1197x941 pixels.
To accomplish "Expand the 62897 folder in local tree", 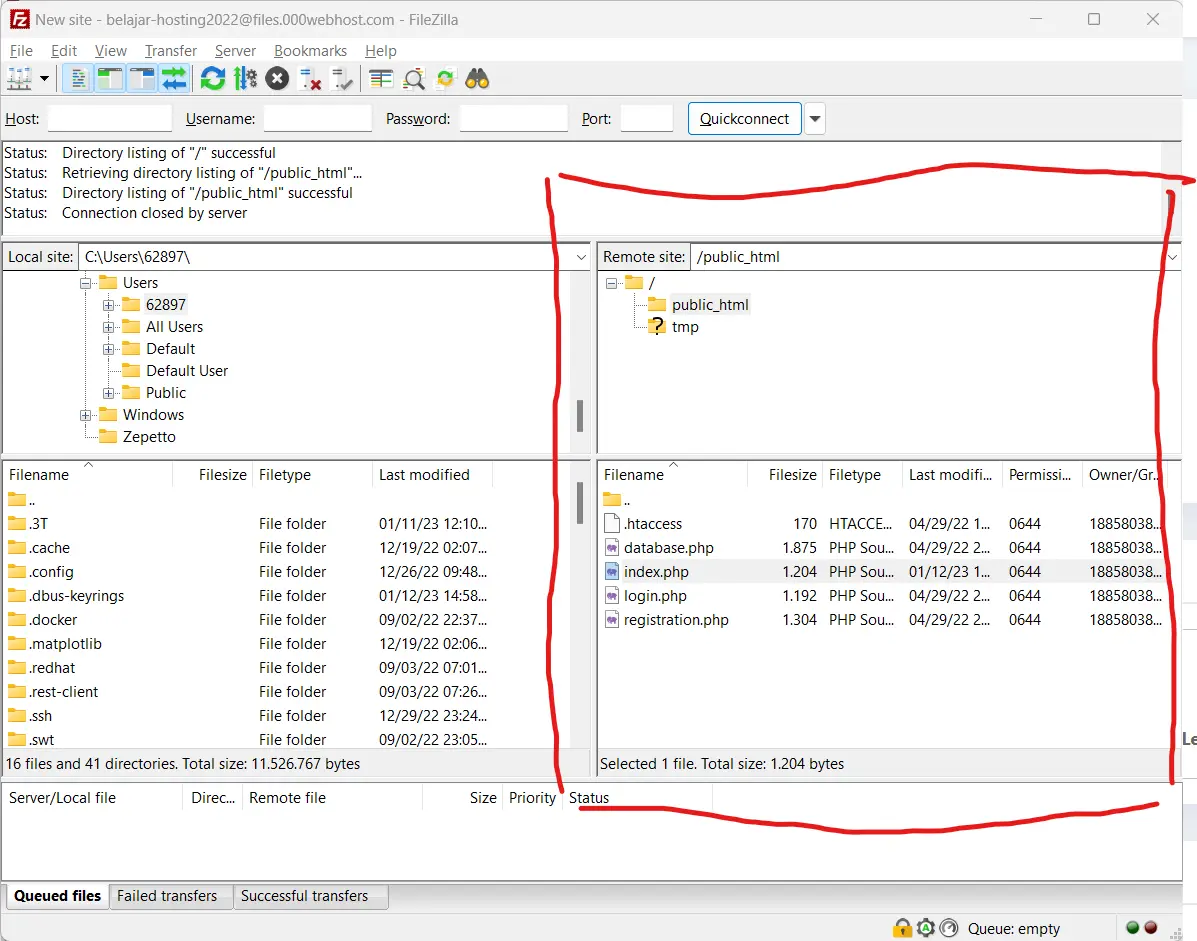I will point(108,305).
